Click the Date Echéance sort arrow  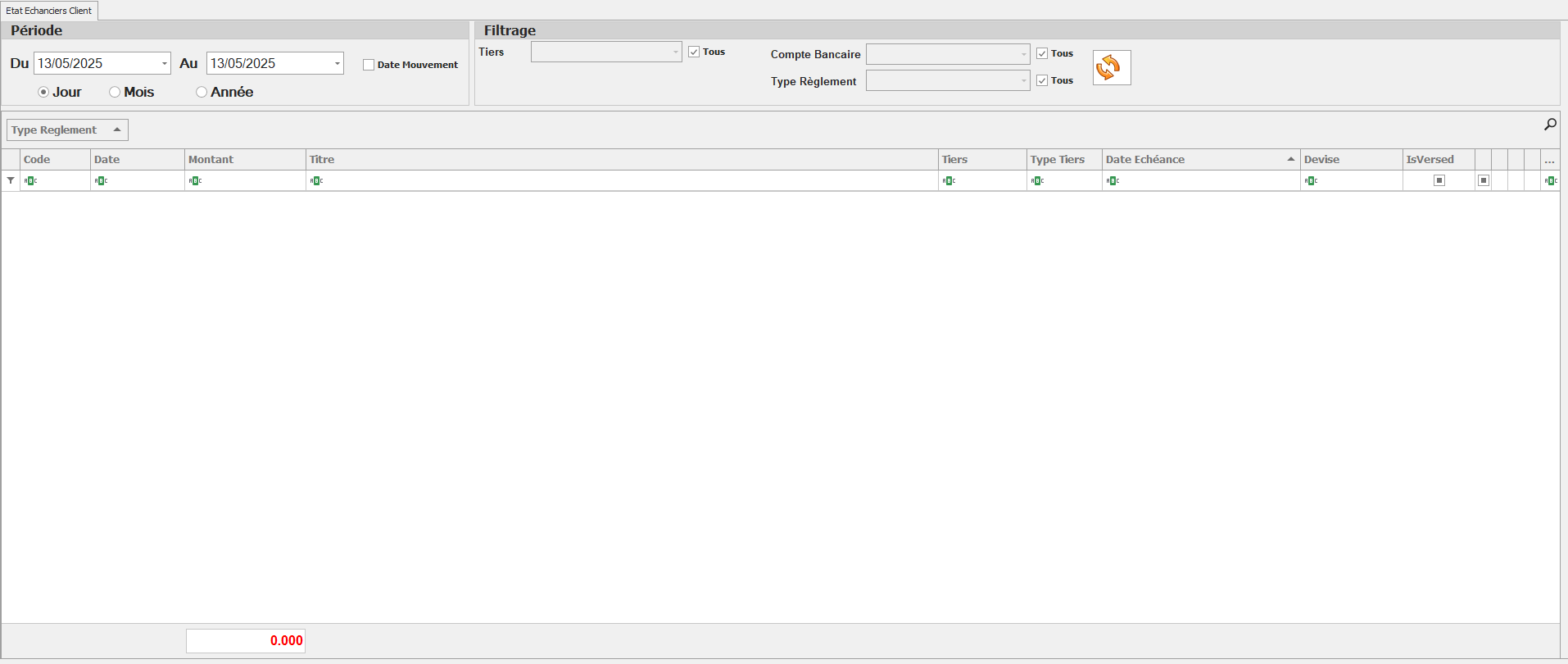(x=1290, y=159)
